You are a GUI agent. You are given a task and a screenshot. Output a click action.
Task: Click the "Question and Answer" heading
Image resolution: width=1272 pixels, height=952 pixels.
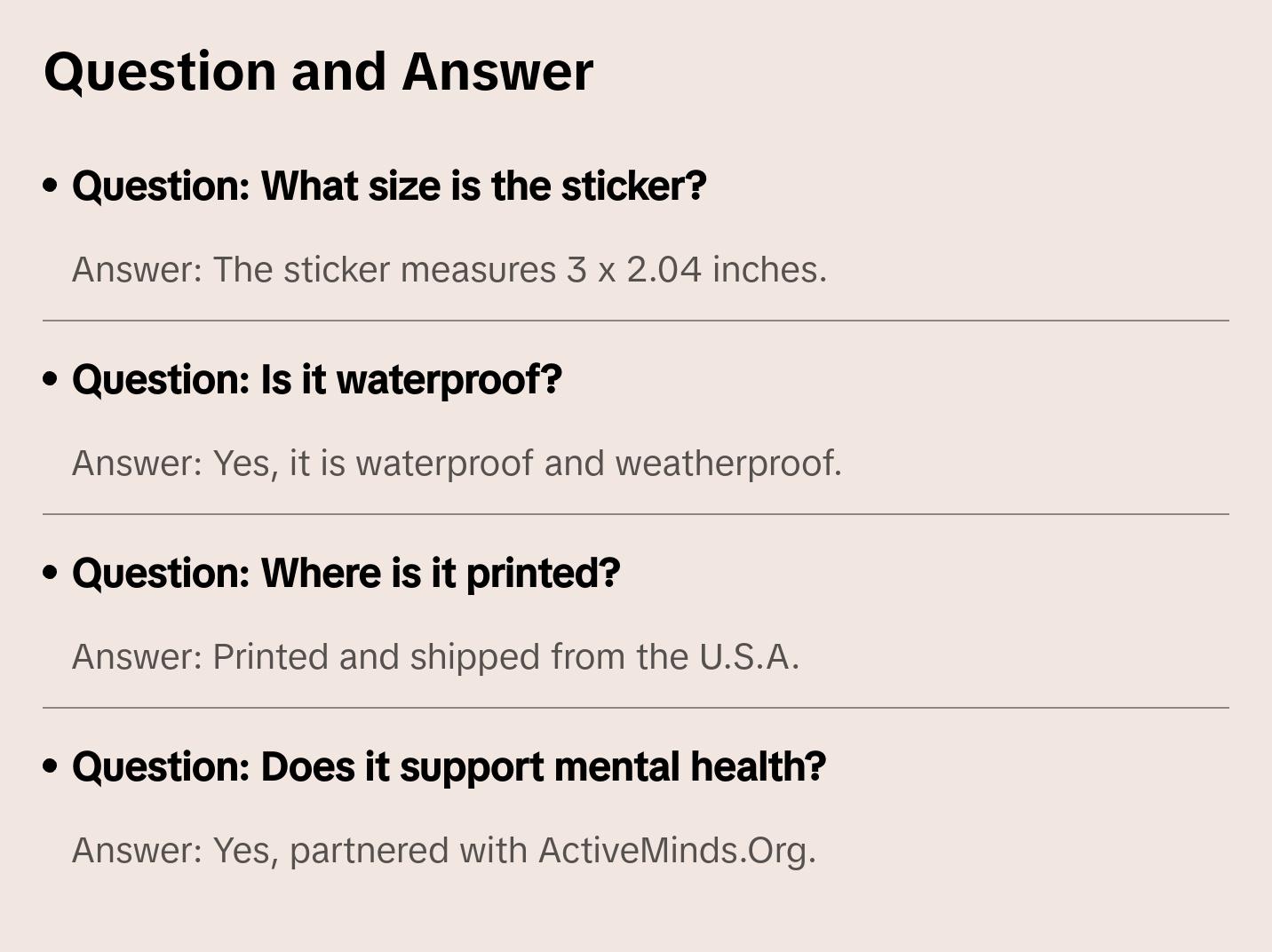318,71
